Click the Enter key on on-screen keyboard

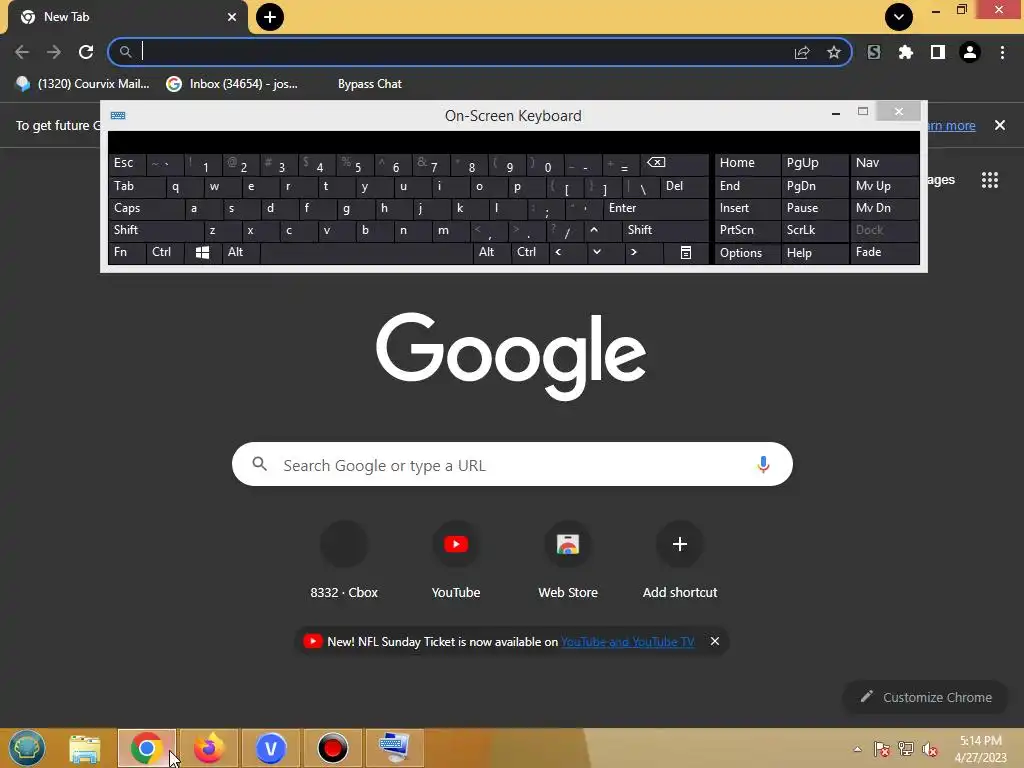[656, 208]
